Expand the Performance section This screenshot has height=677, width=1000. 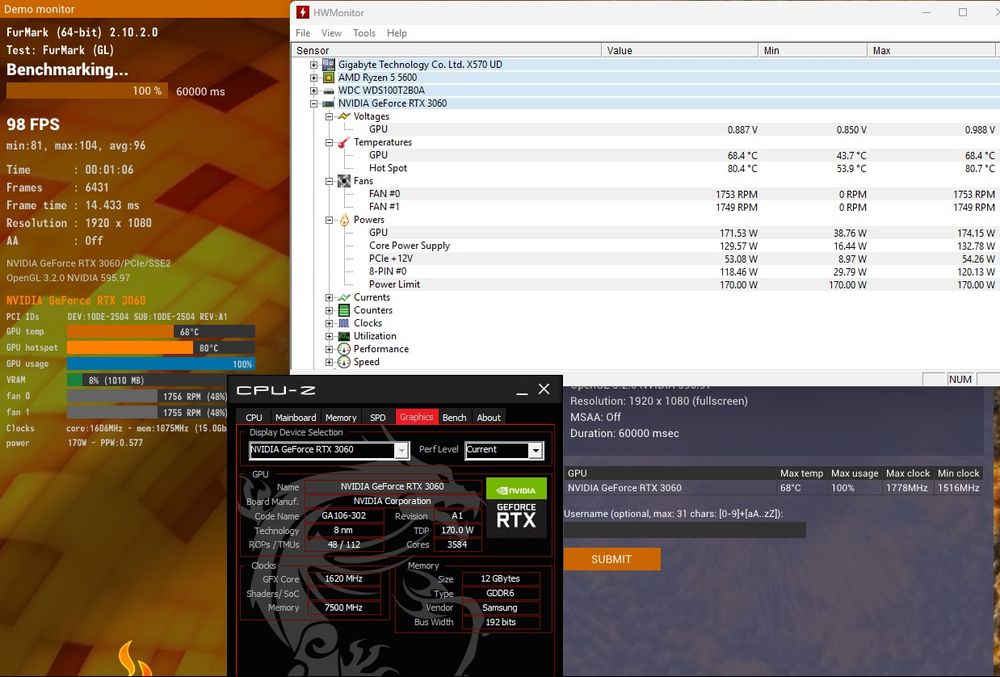(328, 349)
